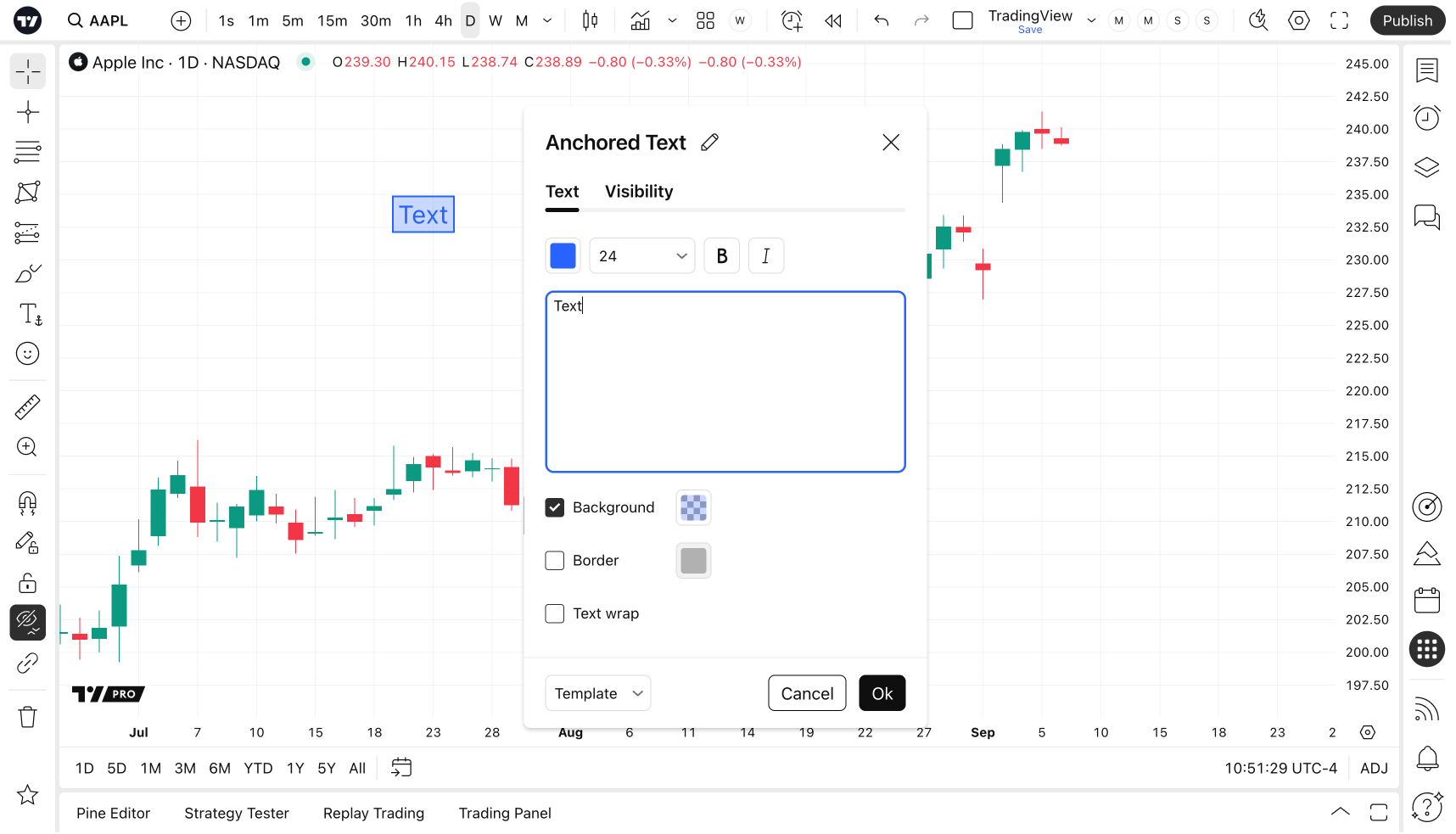Screen dimensions: 1456x834
Task: Click inside the text input area
Action: tap(725, 382)
